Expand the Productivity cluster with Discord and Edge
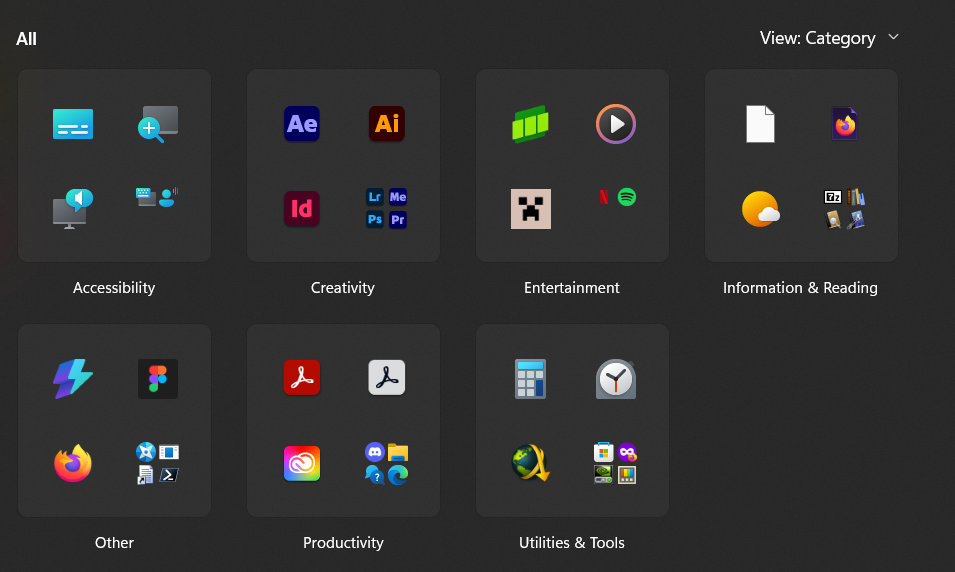Screen dimensions: 955x572 point(387,464)
